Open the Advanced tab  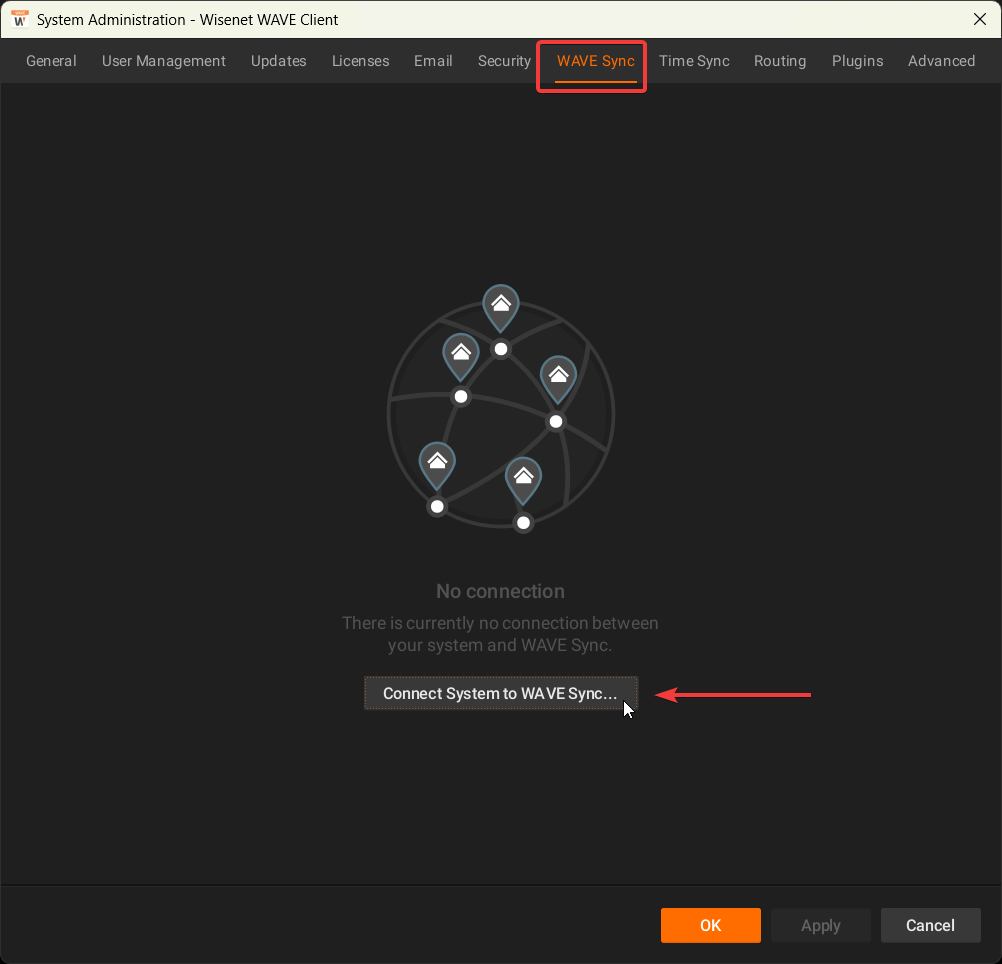[941, 61]
